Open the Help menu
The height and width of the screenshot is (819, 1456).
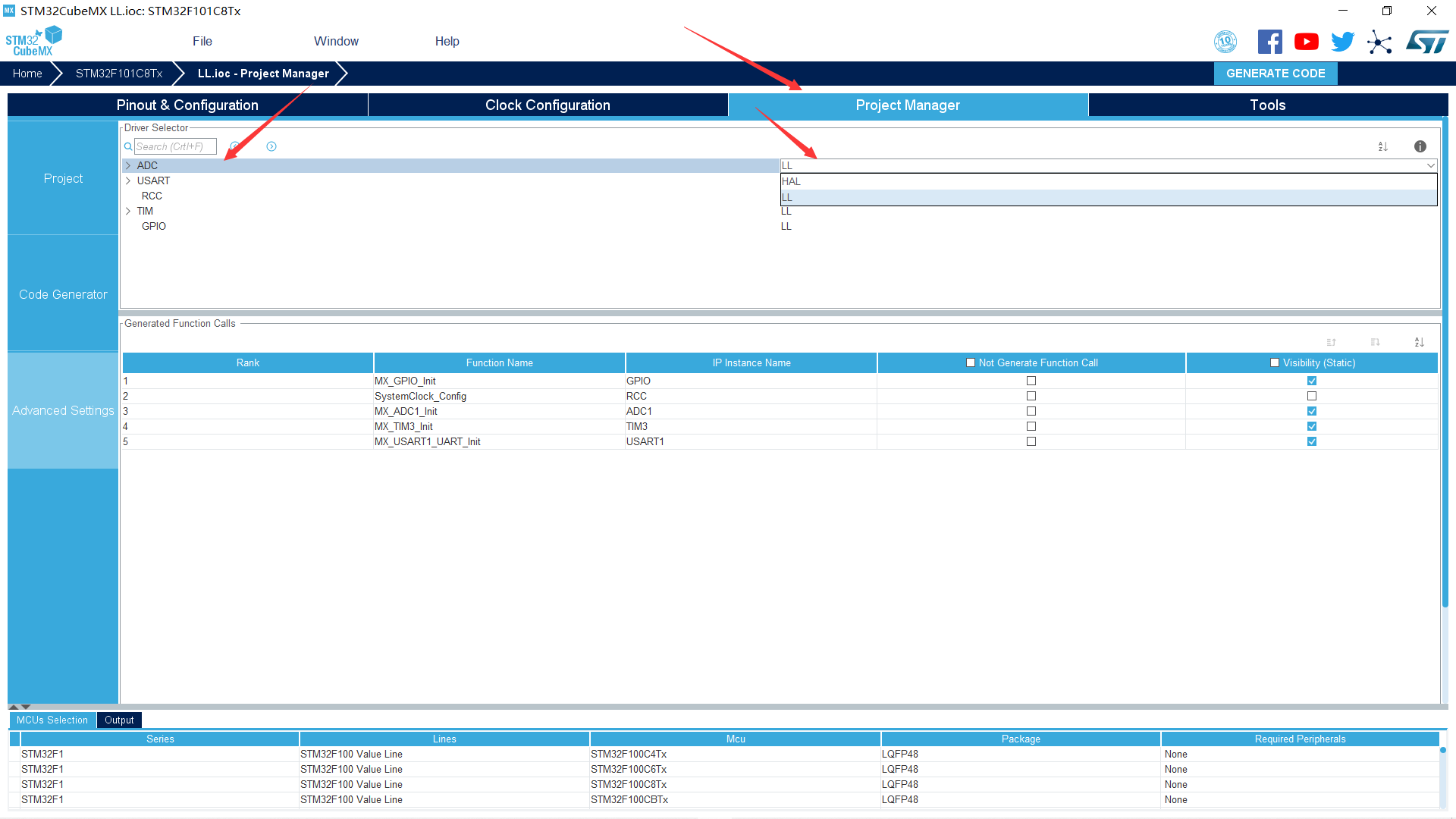tap(447, 41)
